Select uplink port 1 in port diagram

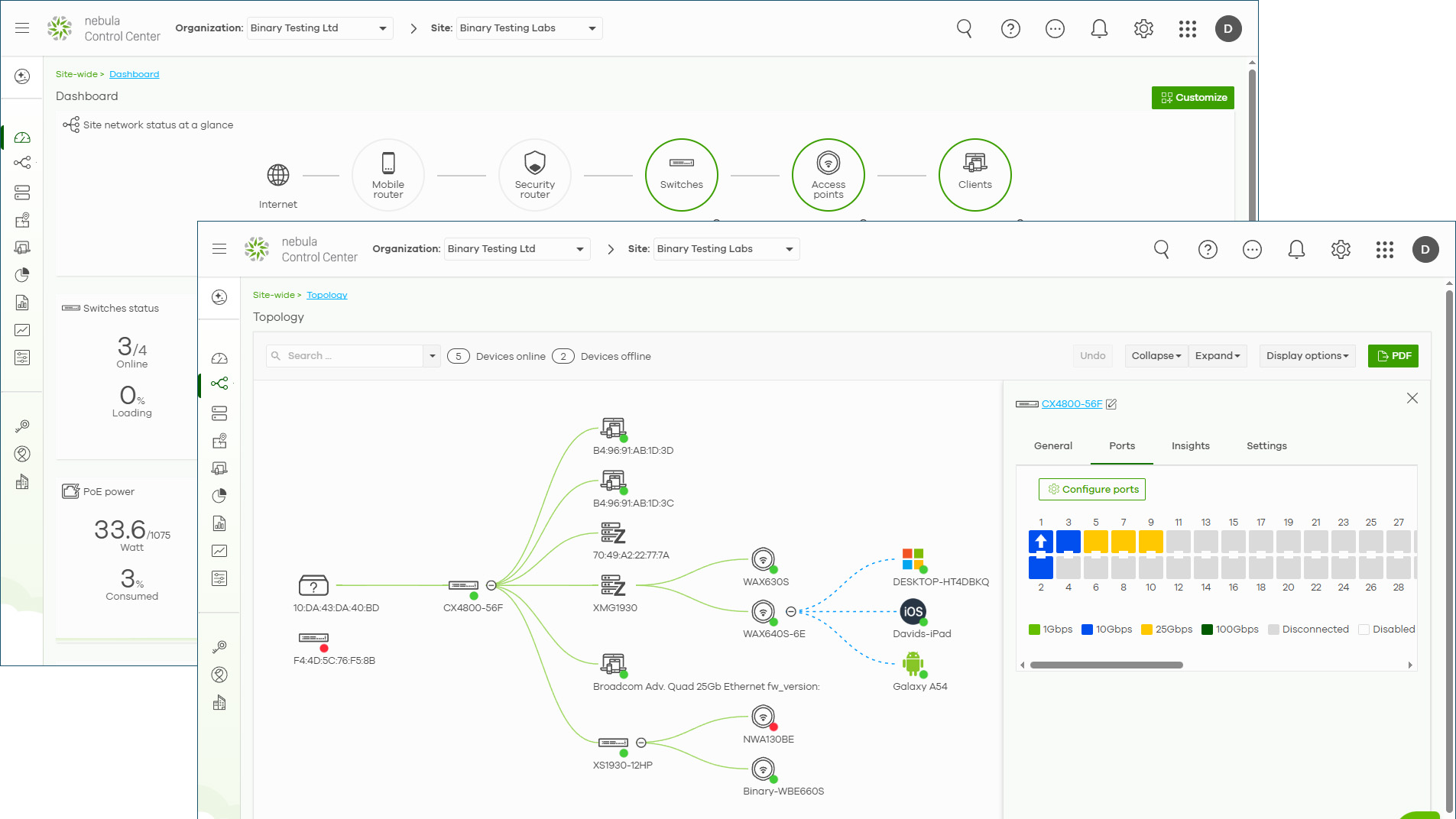[1041, 542]
